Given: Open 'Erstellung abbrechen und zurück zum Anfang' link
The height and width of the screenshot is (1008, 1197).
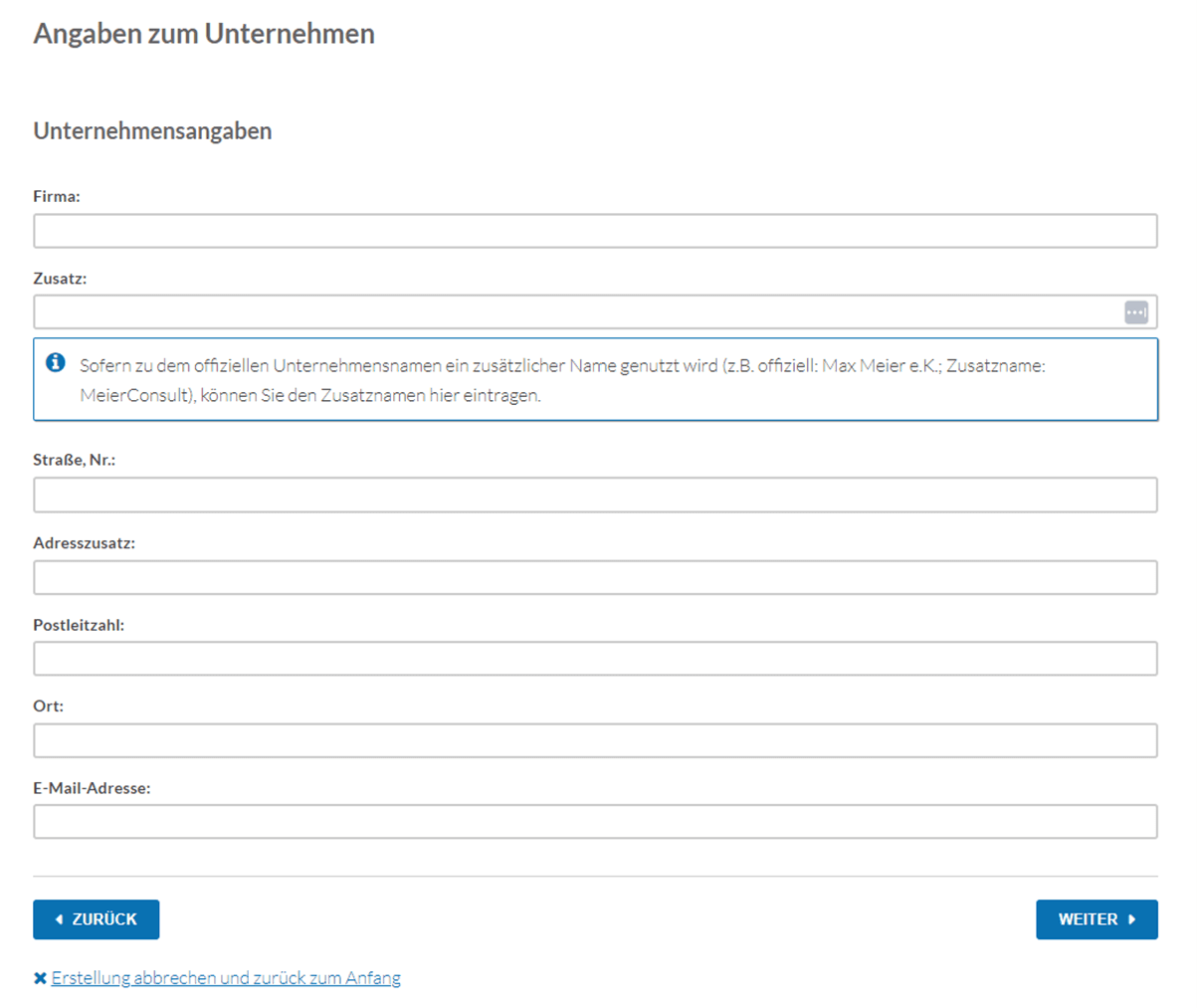Looking at the screenshot, I should (226, 978).
